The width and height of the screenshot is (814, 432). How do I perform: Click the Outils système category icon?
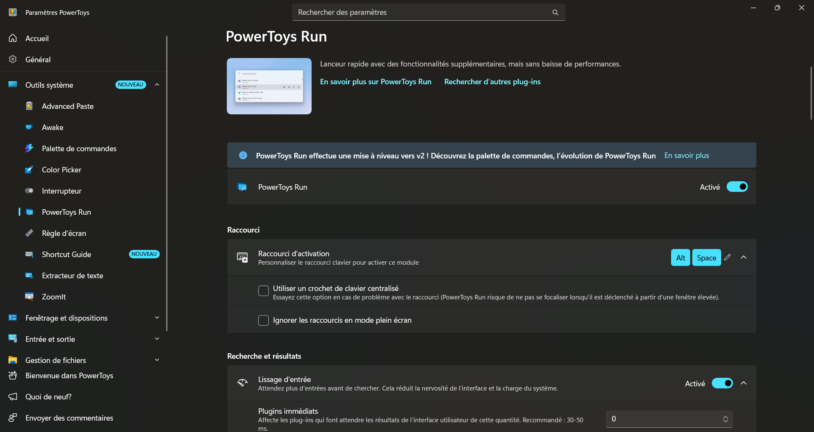coord(13,85)
